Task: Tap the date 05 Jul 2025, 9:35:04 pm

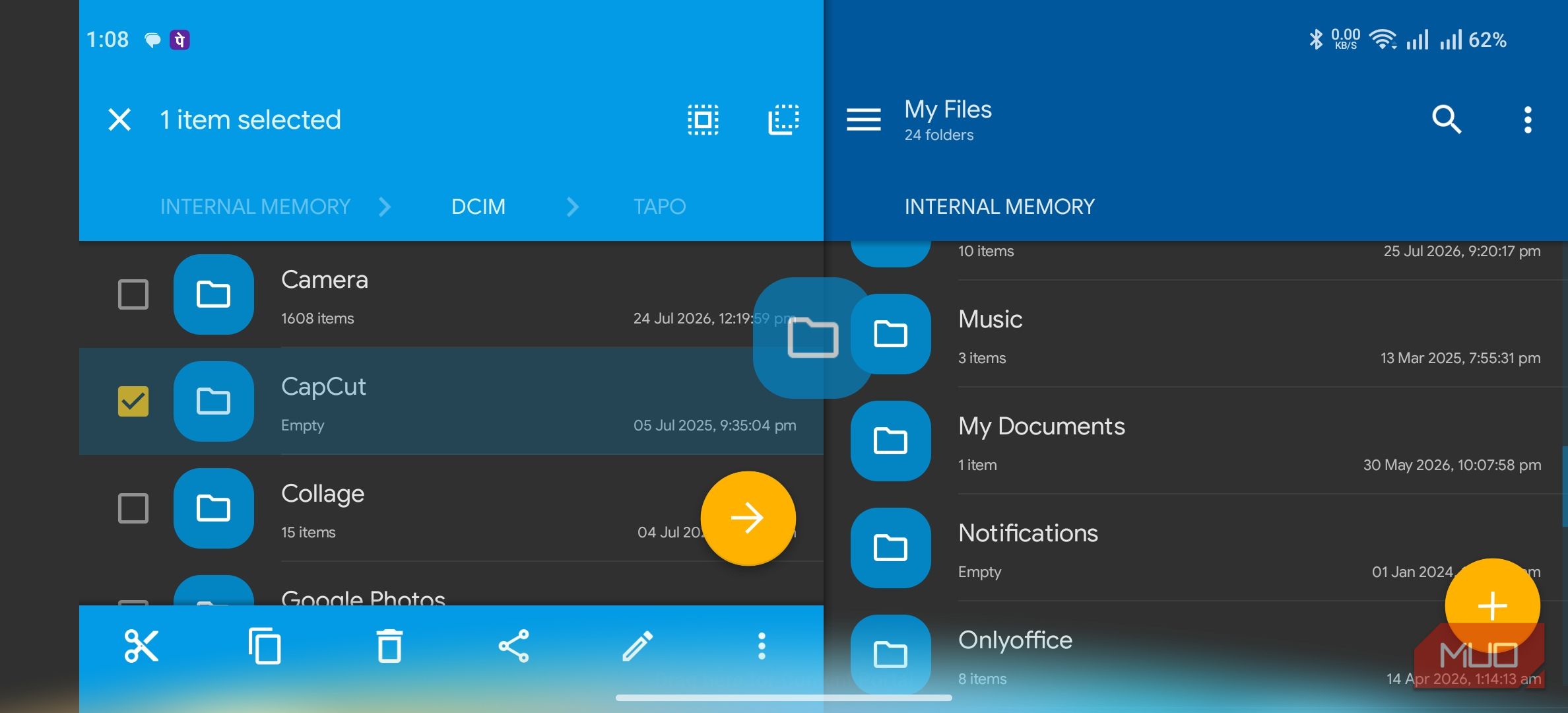Action: [715, 425]
